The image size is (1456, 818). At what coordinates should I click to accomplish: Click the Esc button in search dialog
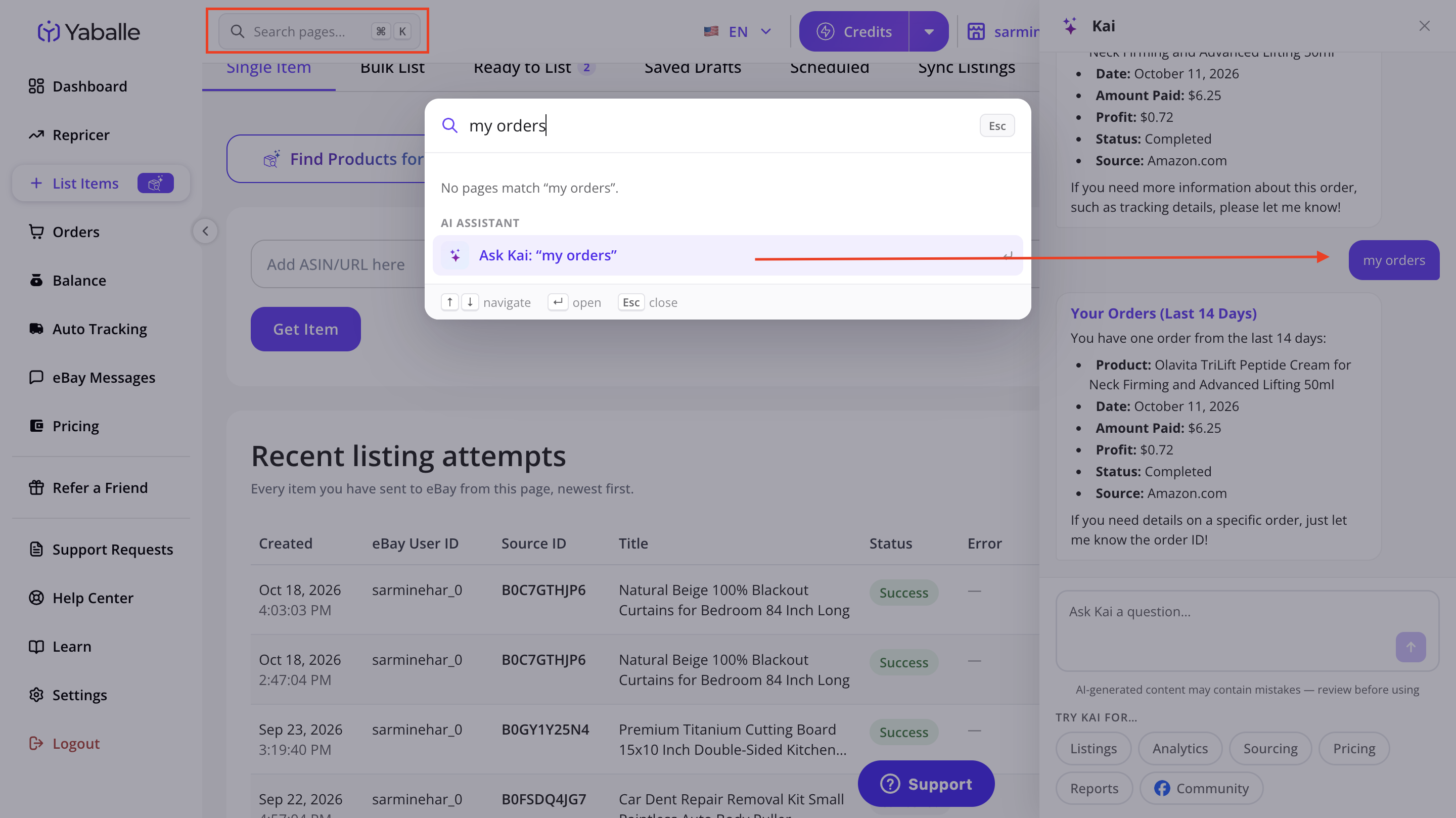996,125
